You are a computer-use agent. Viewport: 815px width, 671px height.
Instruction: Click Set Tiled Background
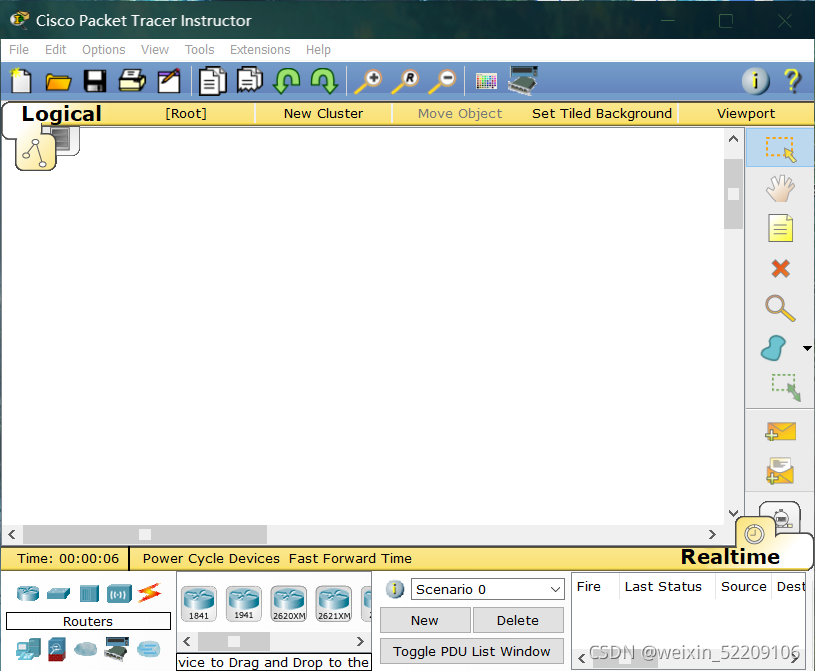coord(602,113)
